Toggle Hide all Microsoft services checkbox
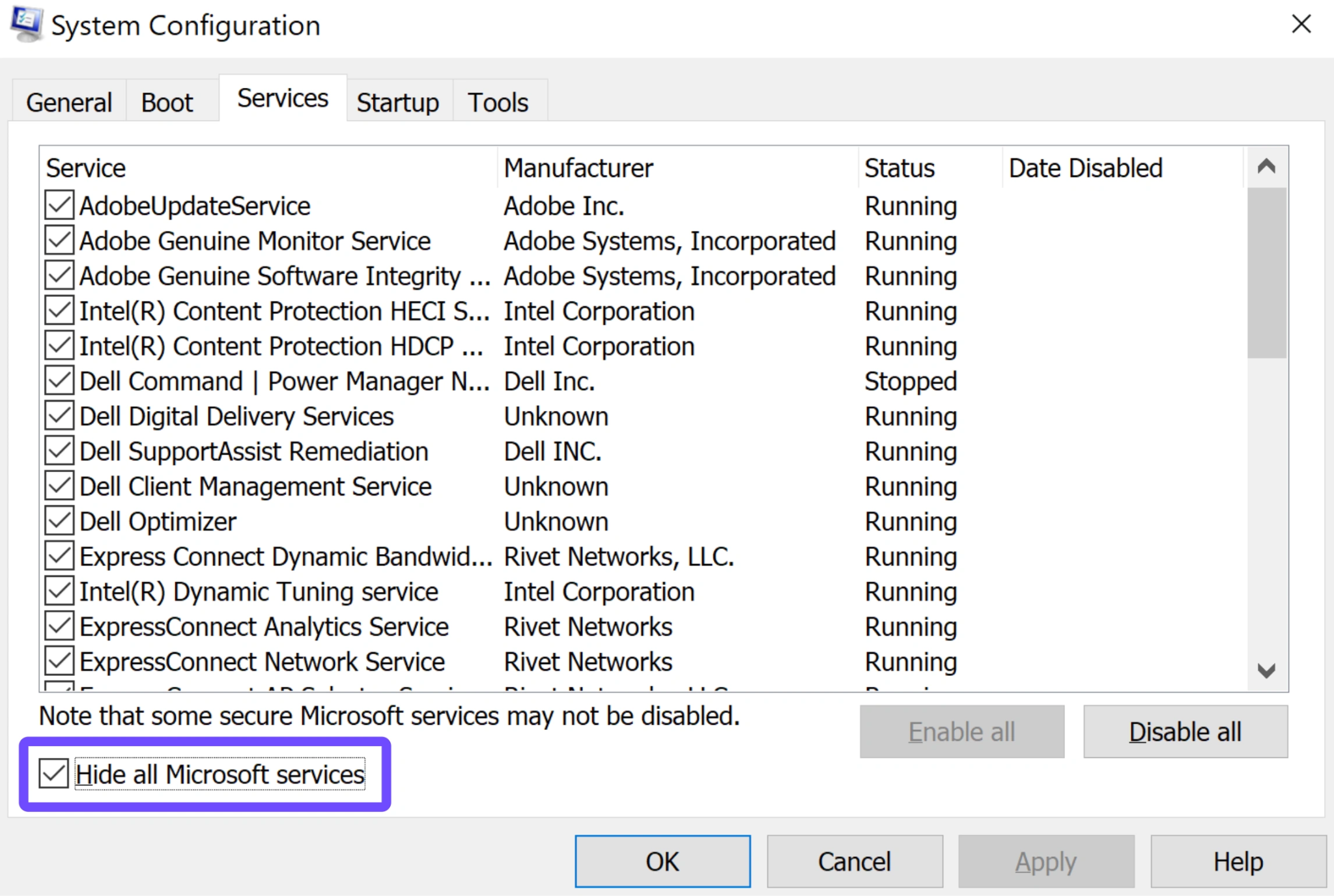Viewport: 1334px width, 896px height. point(53,774)
